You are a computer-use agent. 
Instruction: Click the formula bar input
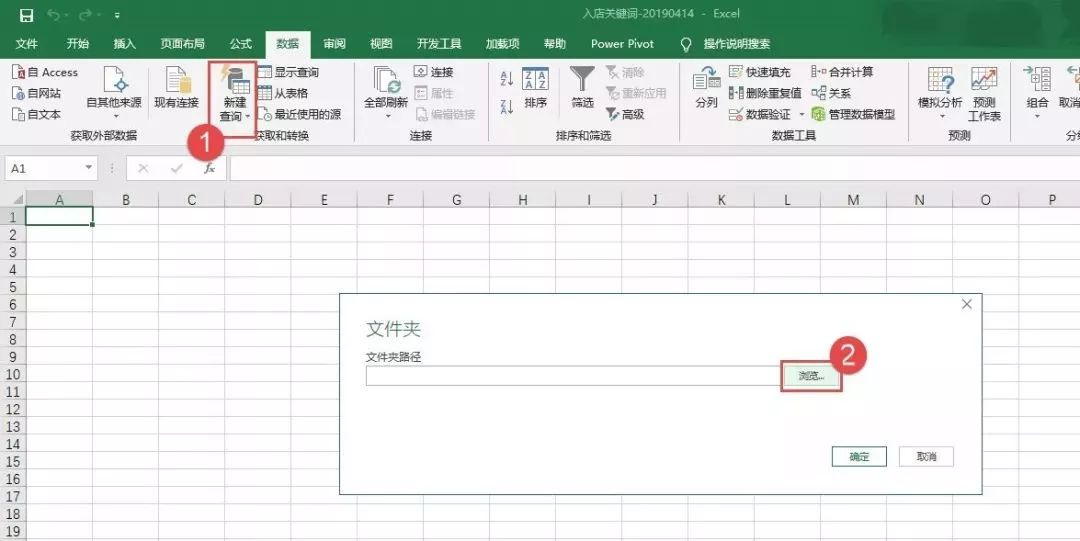[654, 168]
